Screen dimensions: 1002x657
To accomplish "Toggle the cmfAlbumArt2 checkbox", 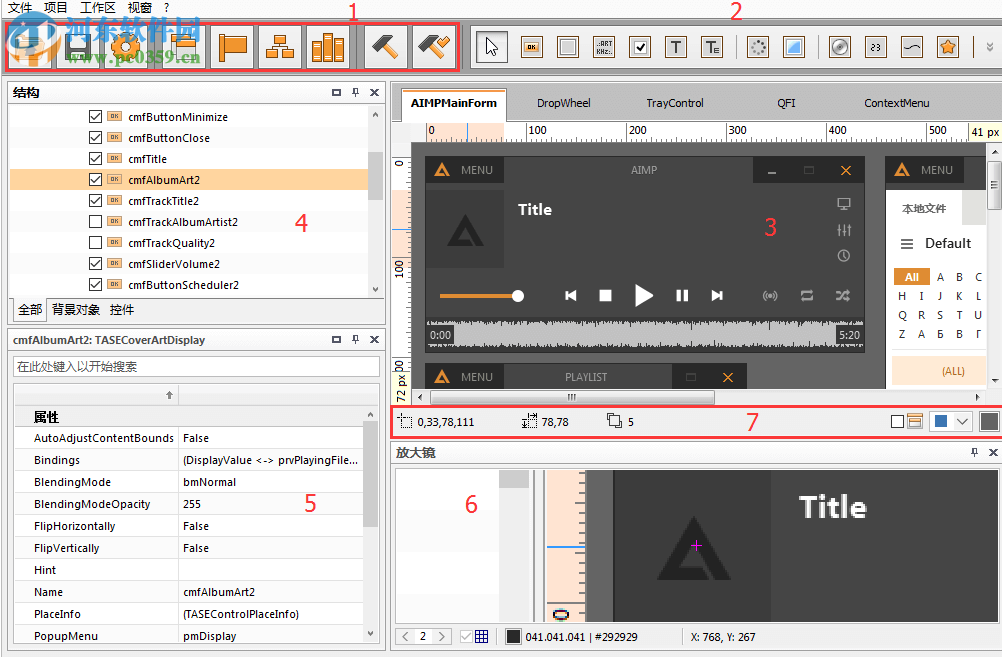I will coord(95,180).
